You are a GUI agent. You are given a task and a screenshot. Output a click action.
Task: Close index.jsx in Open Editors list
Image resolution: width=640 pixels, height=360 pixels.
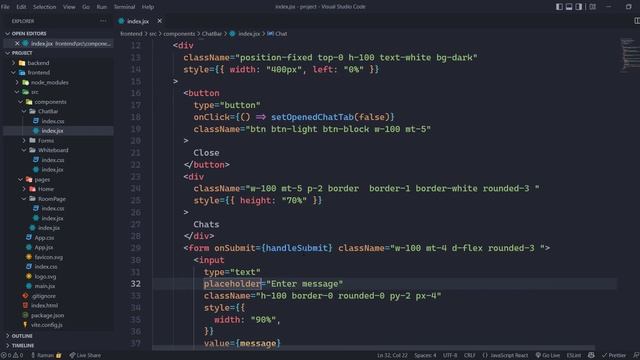[17, 43]
